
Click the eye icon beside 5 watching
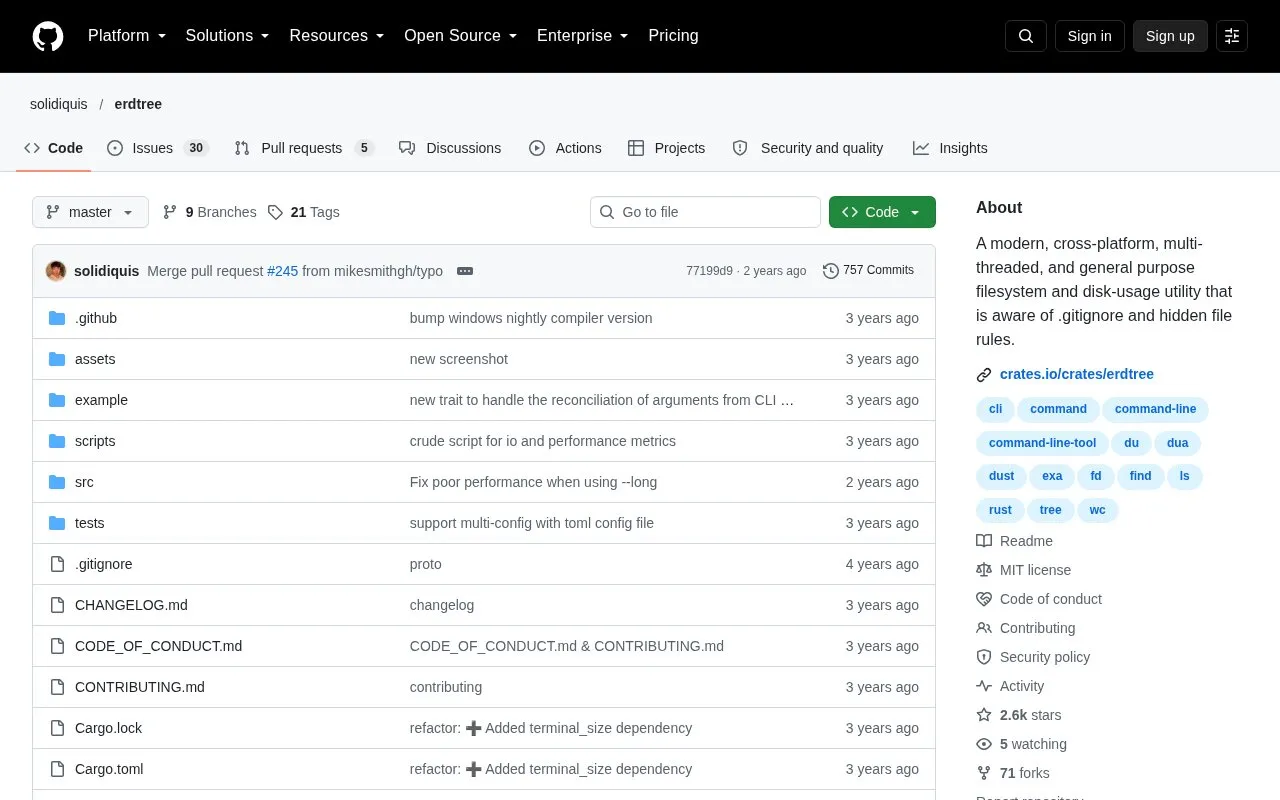984,744
